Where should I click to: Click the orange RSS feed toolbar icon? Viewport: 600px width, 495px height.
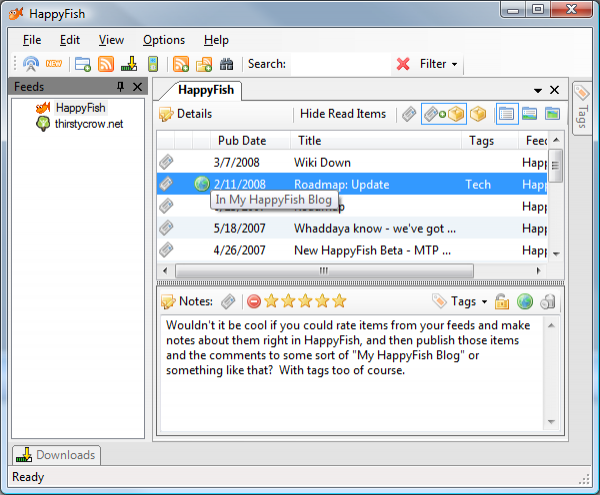click(x=106, y=64)
